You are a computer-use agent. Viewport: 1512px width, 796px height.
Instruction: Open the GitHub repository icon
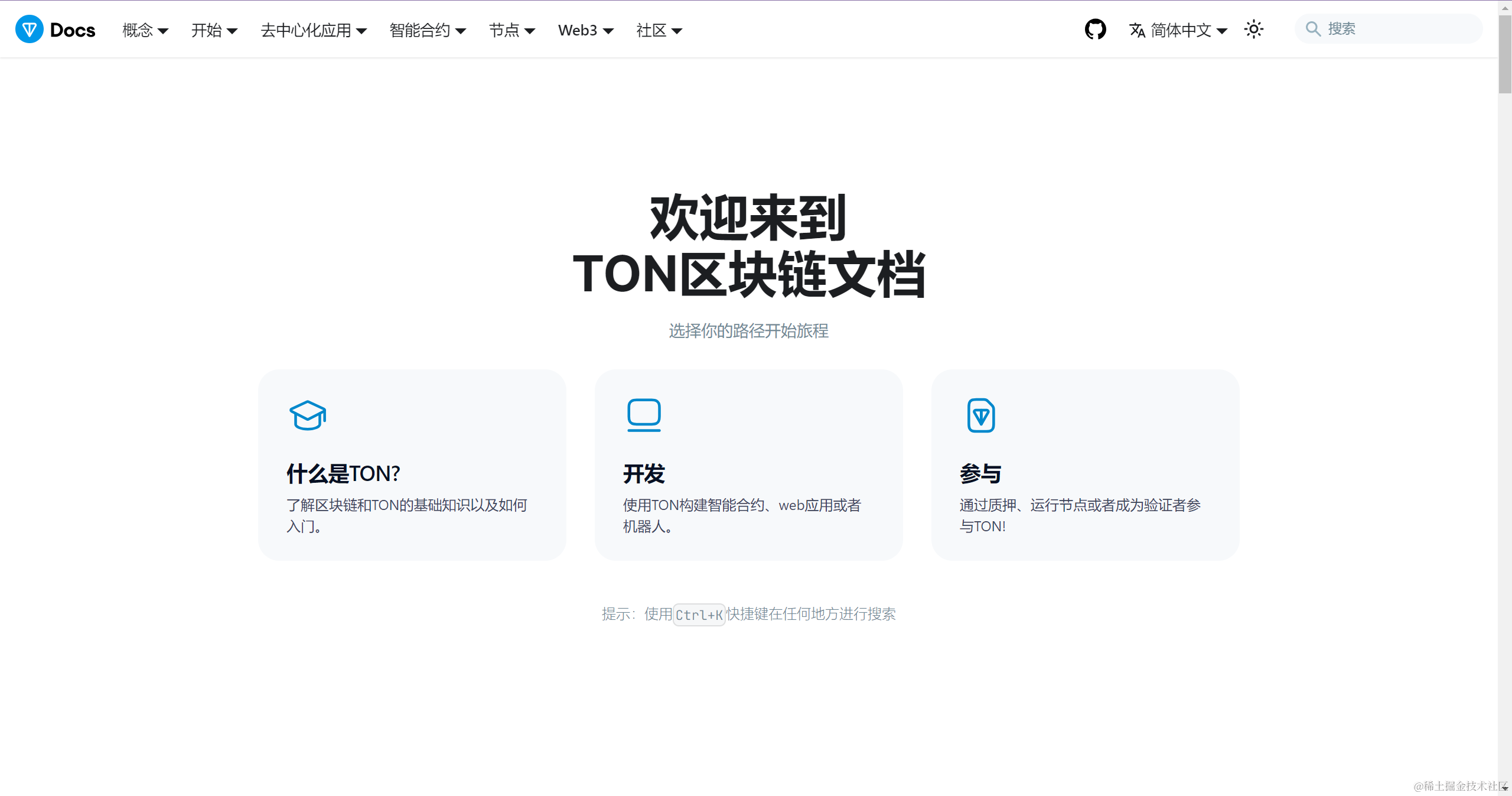[1095, 30]
